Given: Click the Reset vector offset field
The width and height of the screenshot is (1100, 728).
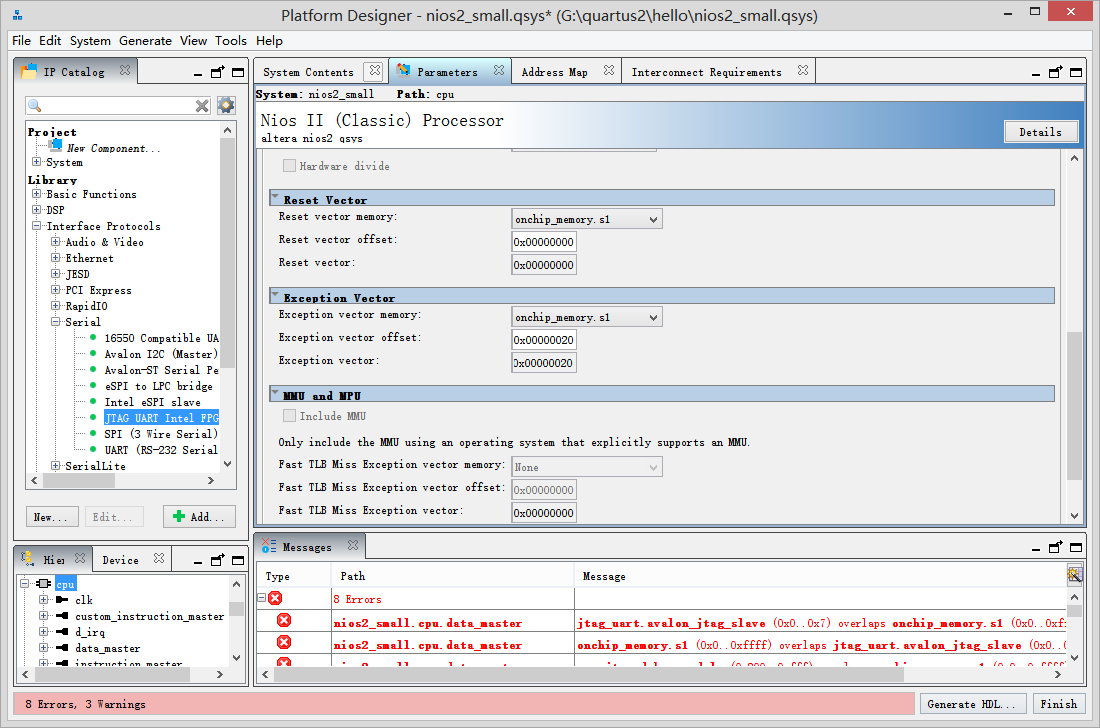Looking at the screenshot, I should (x=544, y=242).
